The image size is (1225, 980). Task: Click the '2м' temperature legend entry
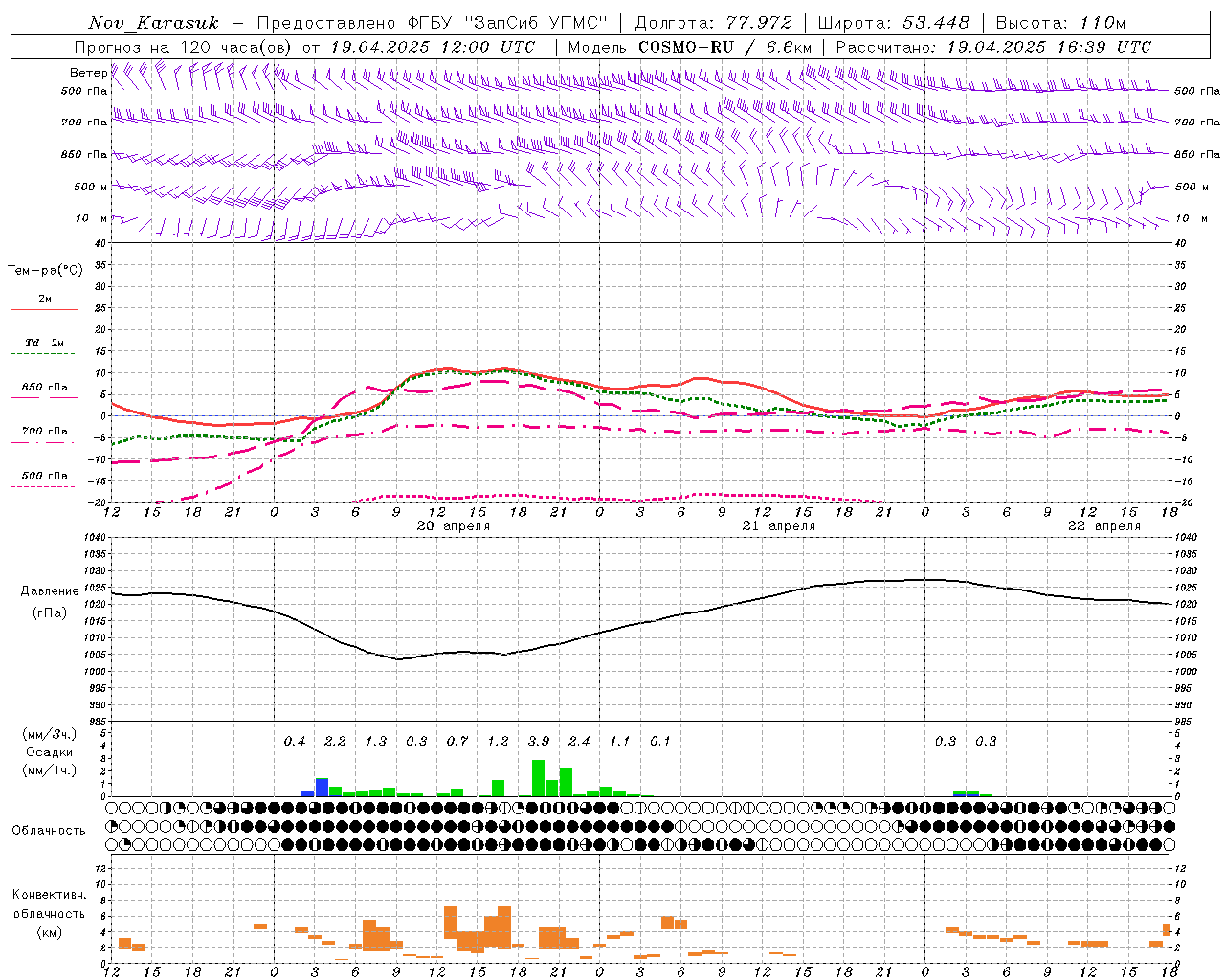(45, 300)
